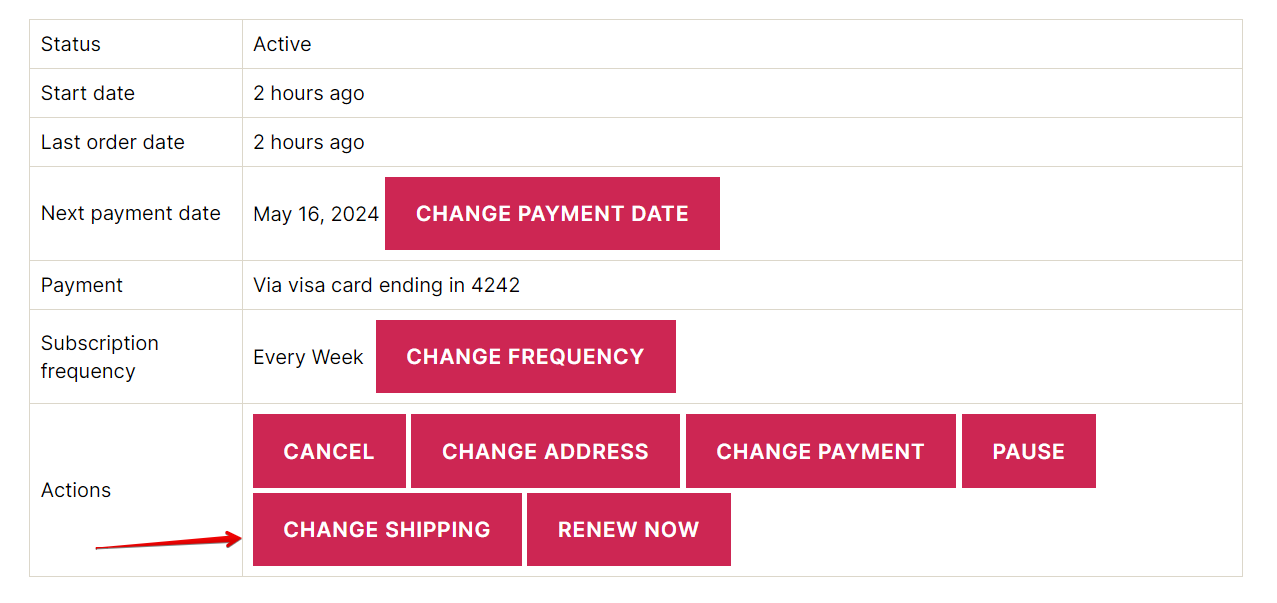Click the Change Shipping button
Image resolution: width=1277 pixels, height=603 pixels.
pos(387,529)
